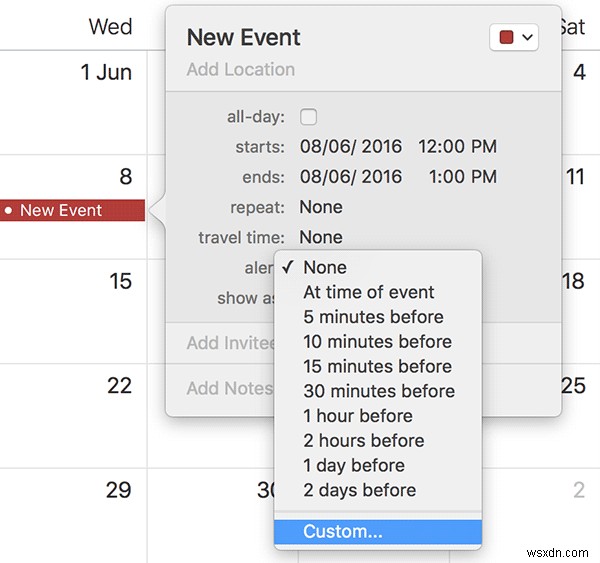This screenshot has height=563, width=600.
Task: Click the Add Location field
Action: pos(241,70)
